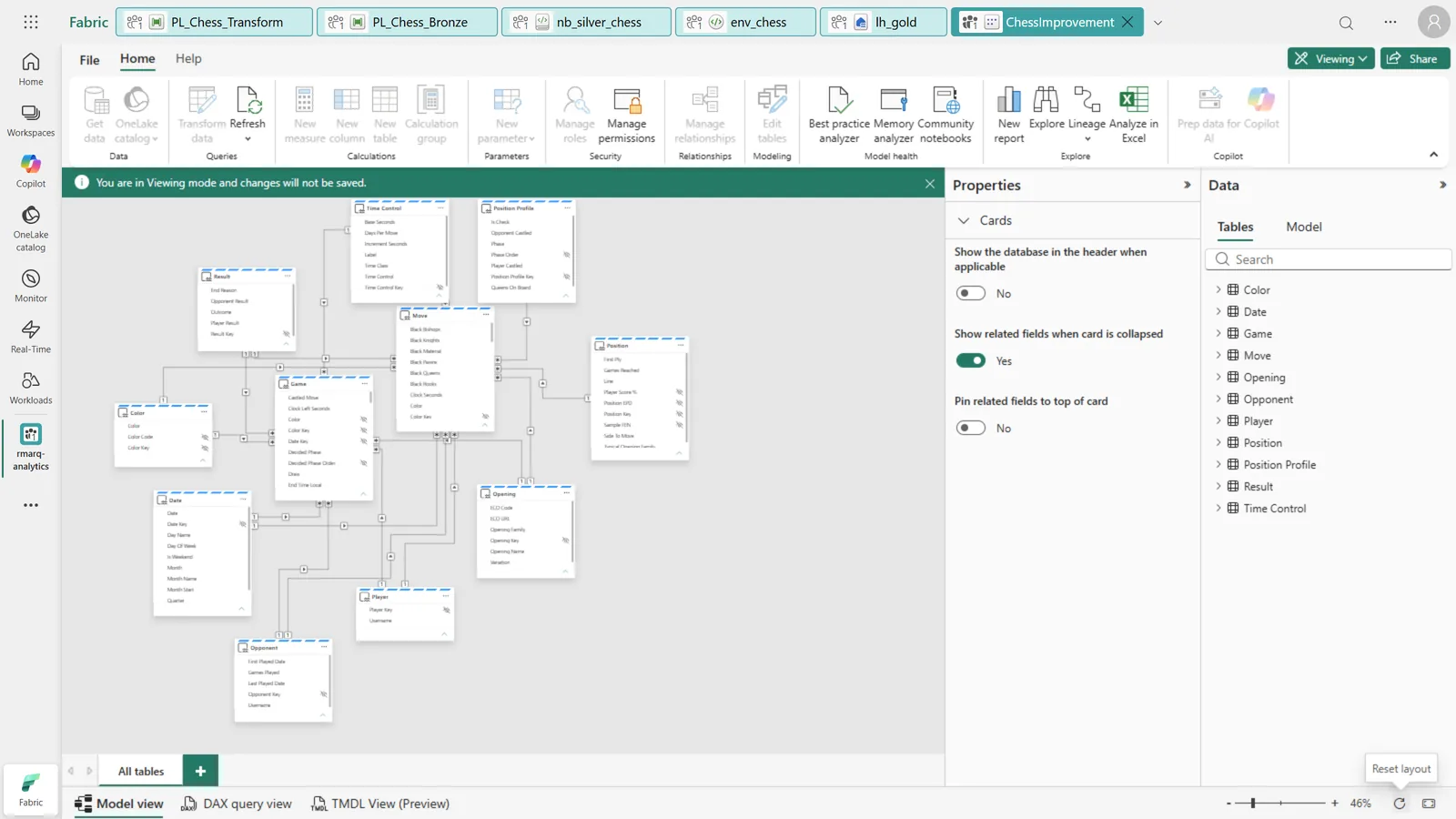Image resolution: width=1456 pixels, height=819 pixels.
Task: Open the File menu
Action: click(x=89, y=60)
